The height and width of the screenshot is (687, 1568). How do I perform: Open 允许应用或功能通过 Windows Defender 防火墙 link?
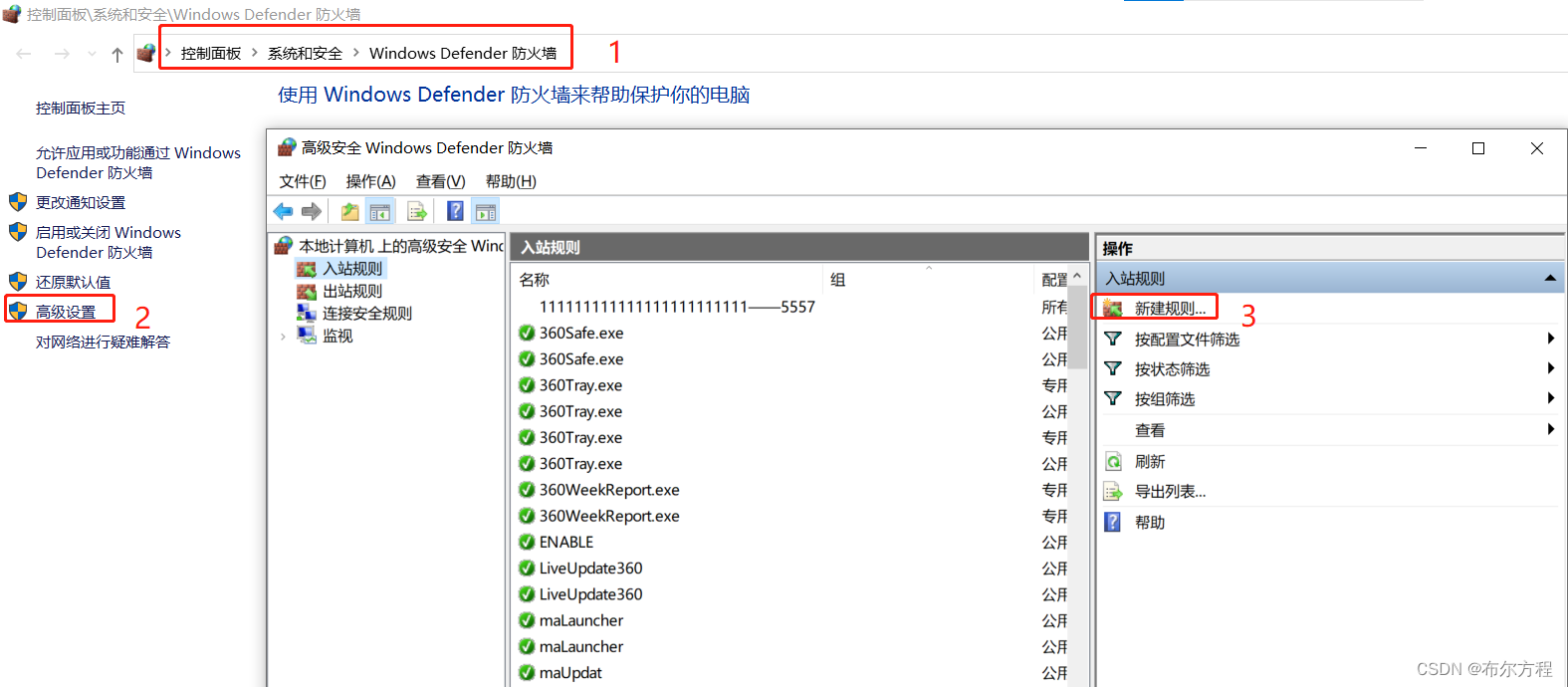pyautogui.click(x=138, y=162)
